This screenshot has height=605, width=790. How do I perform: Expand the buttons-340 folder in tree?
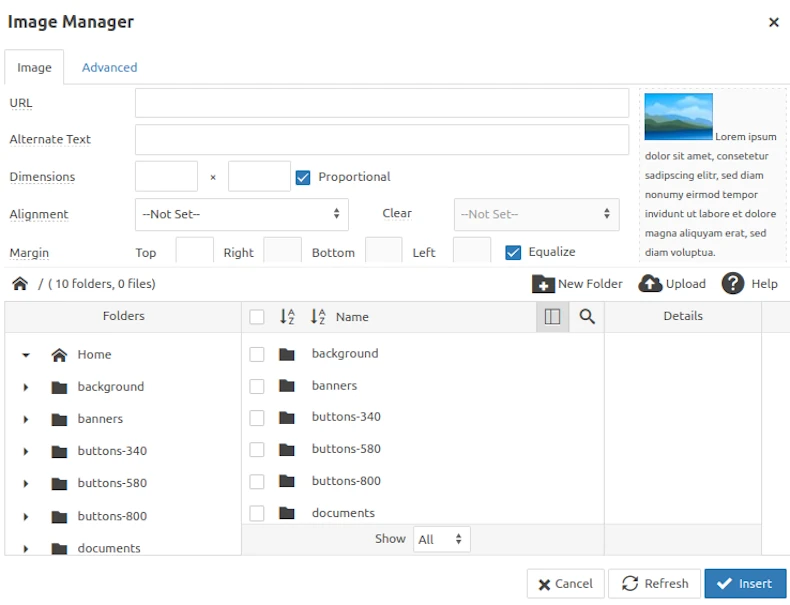point(26,451)
